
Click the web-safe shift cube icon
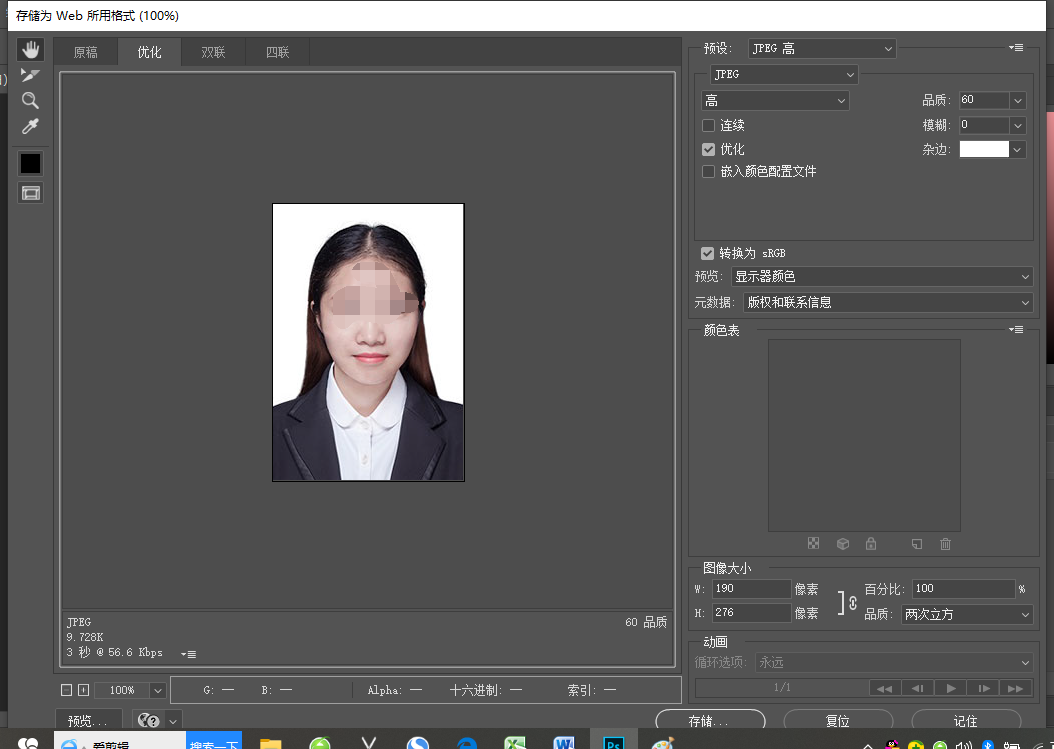pos(843,543)
